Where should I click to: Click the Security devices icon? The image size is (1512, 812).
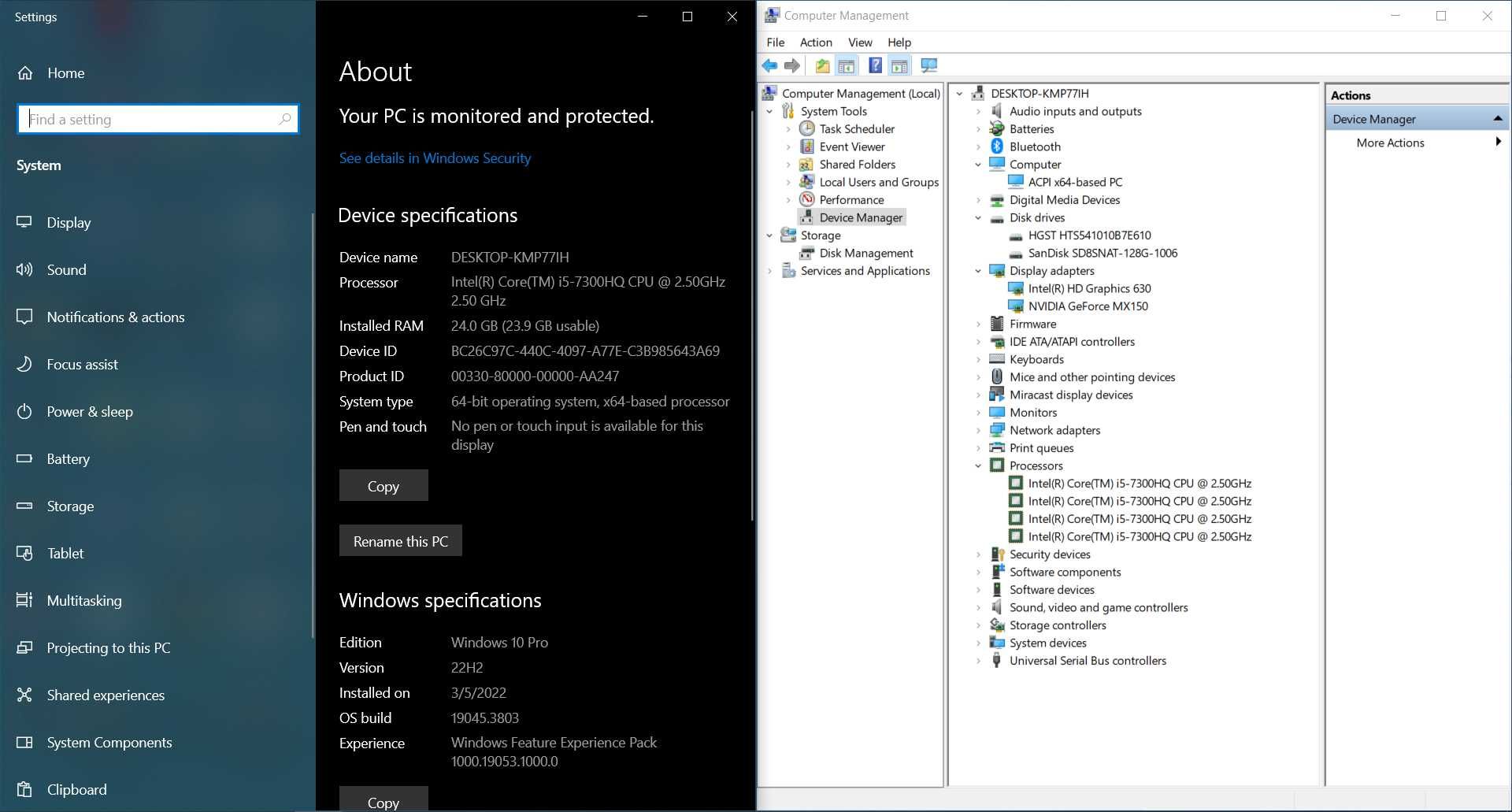pos(997,554)
